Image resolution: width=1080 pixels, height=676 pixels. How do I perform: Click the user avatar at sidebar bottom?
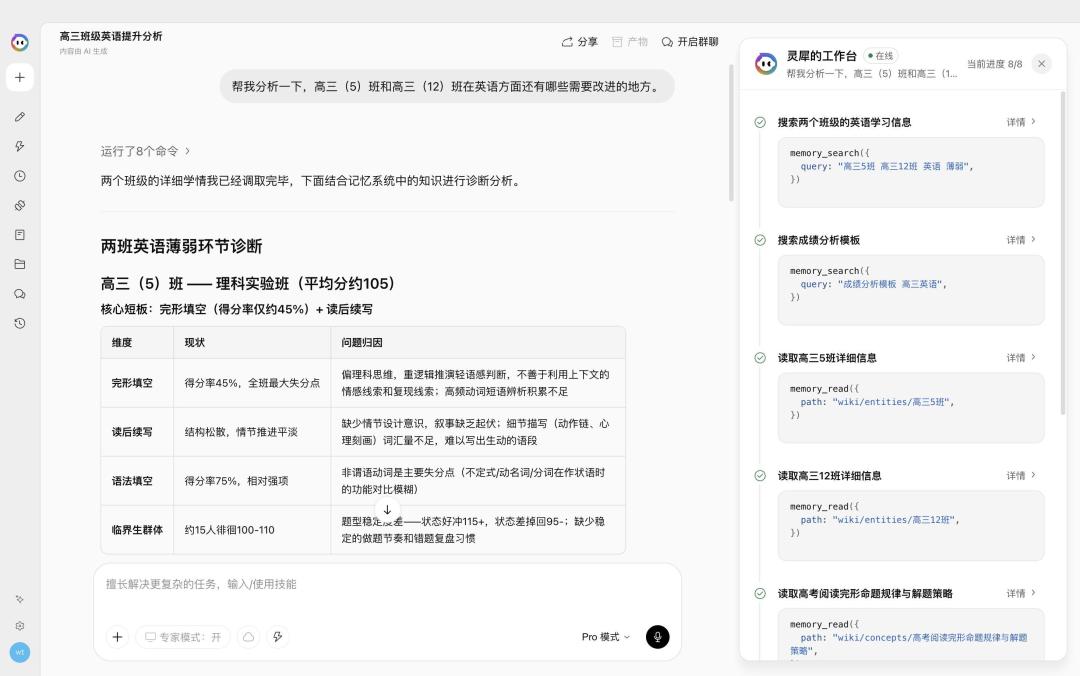[20, 652]
